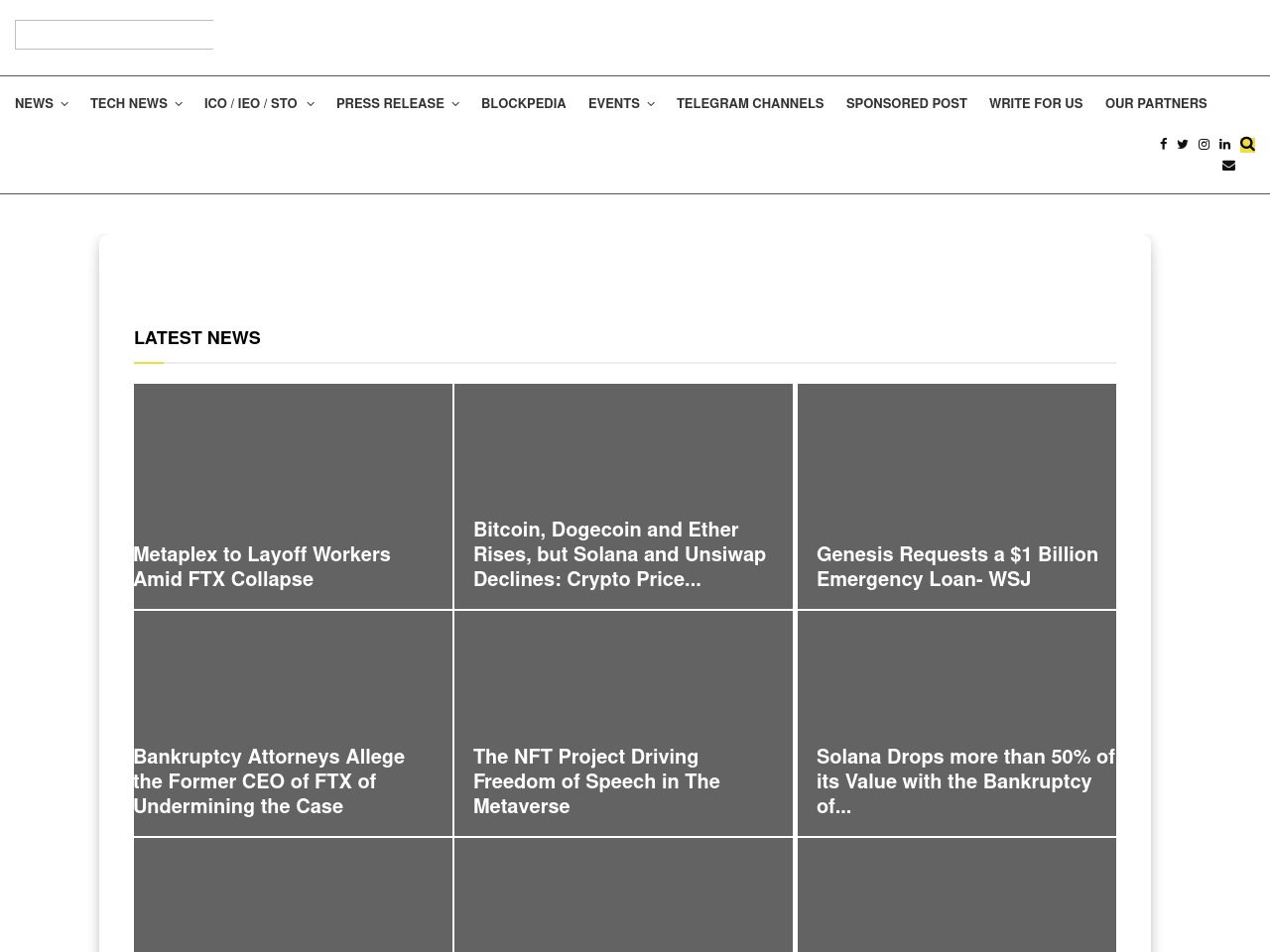Open WRITE FOR US menu item
This screenshot has height=952, width=1270.
(x=1036, y=103)
